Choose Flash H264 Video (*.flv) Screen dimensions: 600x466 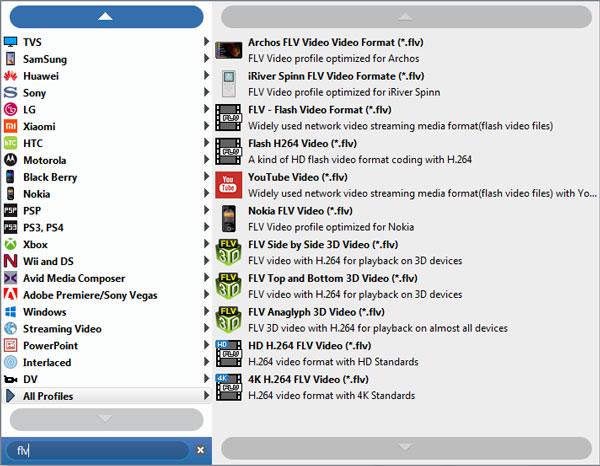pos(406,151)
